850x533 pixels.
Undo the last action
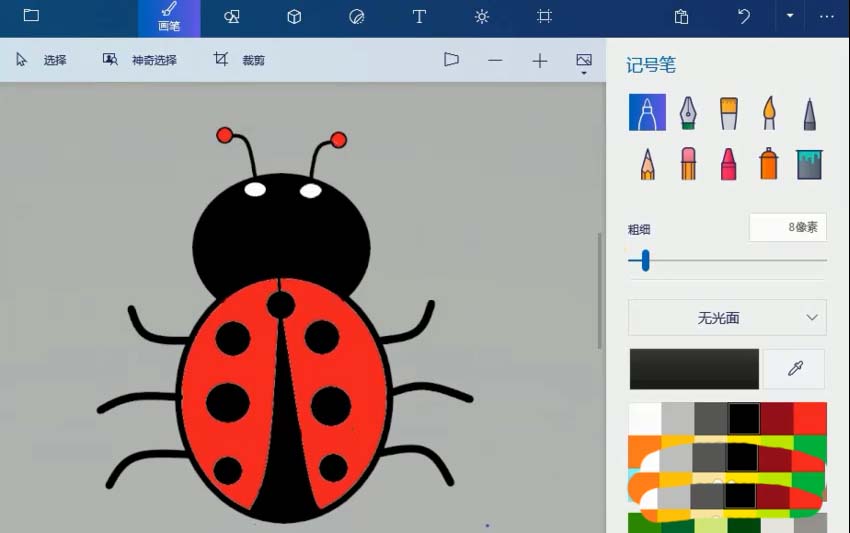[x=744, y=17]
